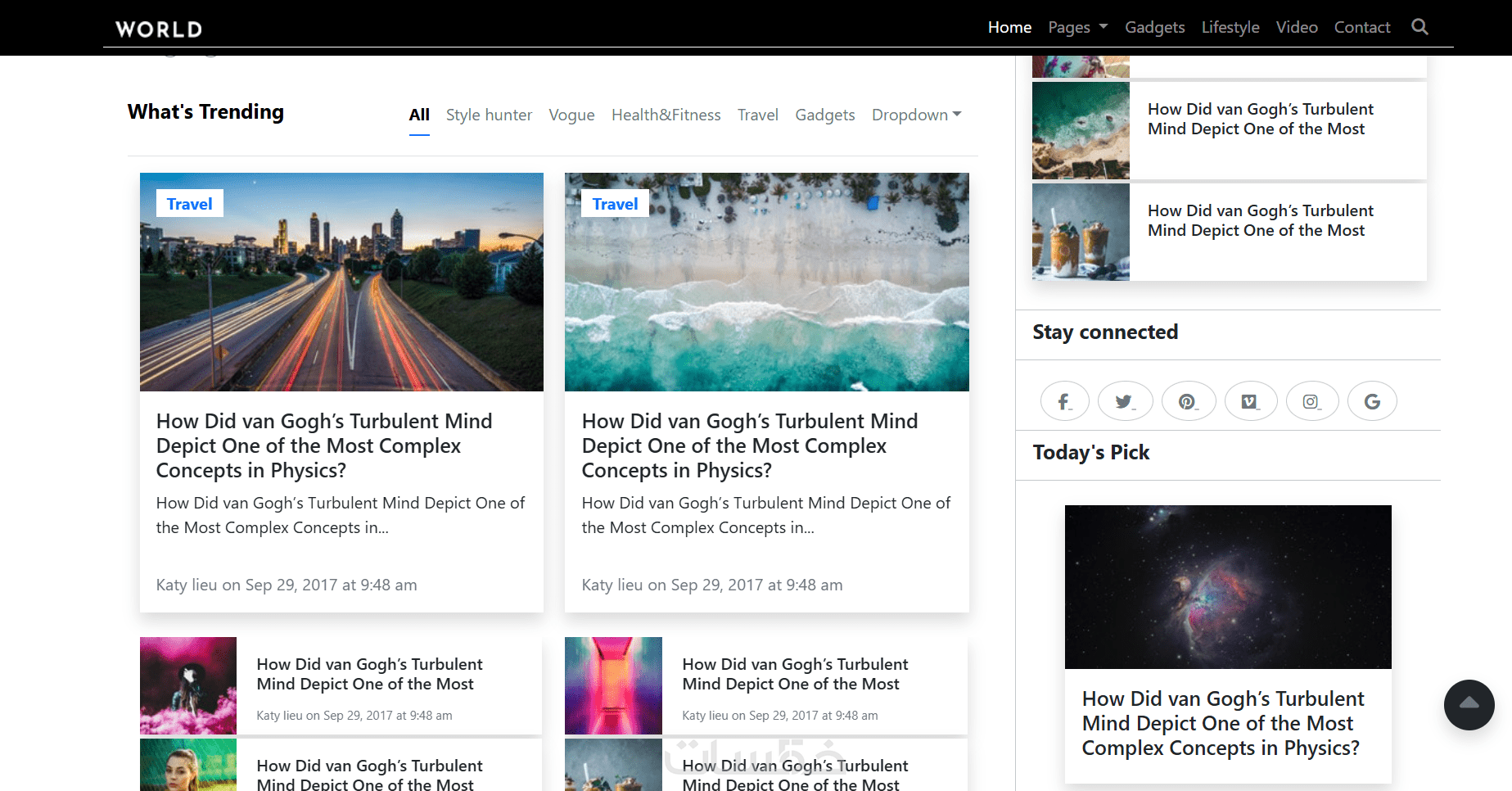Open sidebar article title beside coast thumbnail
Image resolution: width=1512 pixels, height=791 pixels.
click(x=1261, y=119)
